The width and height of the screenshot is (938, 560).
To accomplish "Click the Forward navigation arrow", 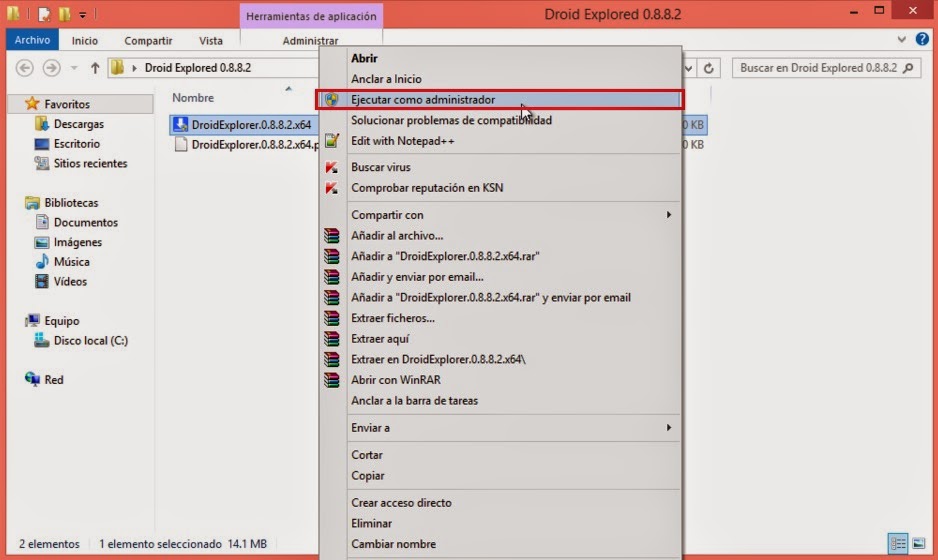I will [51, 68].
